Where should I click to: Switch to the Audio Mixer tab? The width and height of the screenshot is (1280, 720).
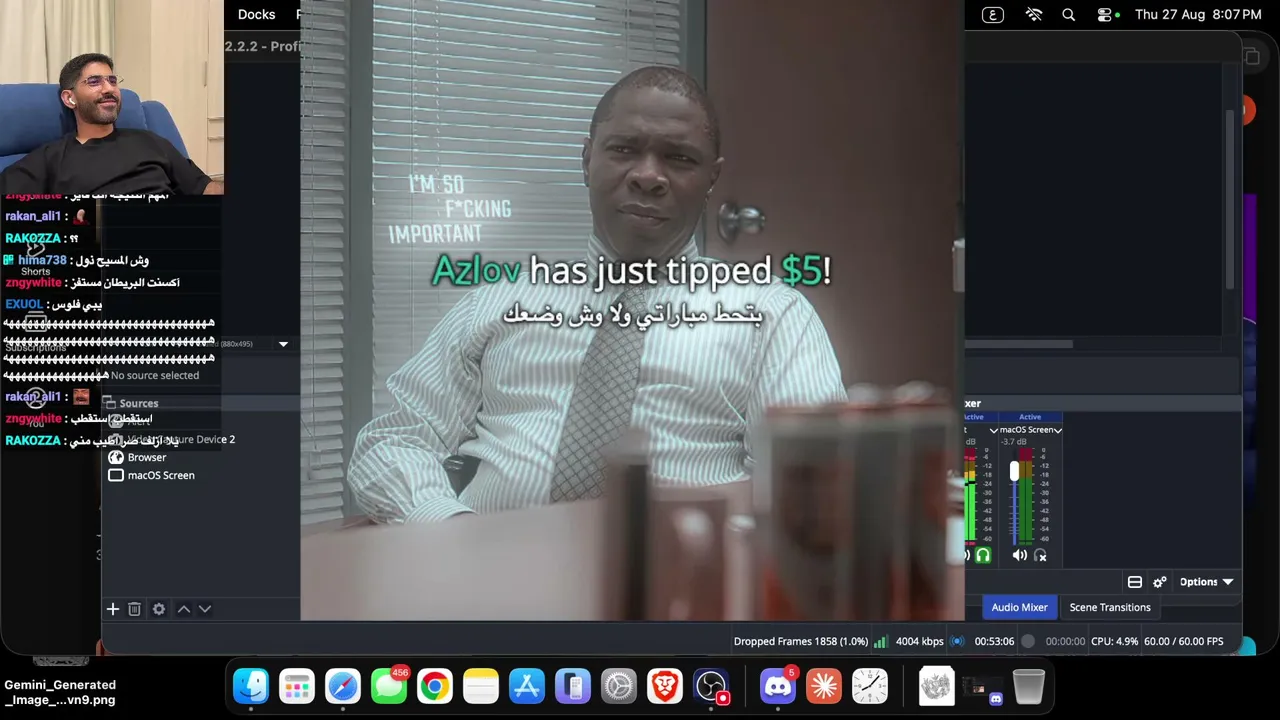[1019, 607]
